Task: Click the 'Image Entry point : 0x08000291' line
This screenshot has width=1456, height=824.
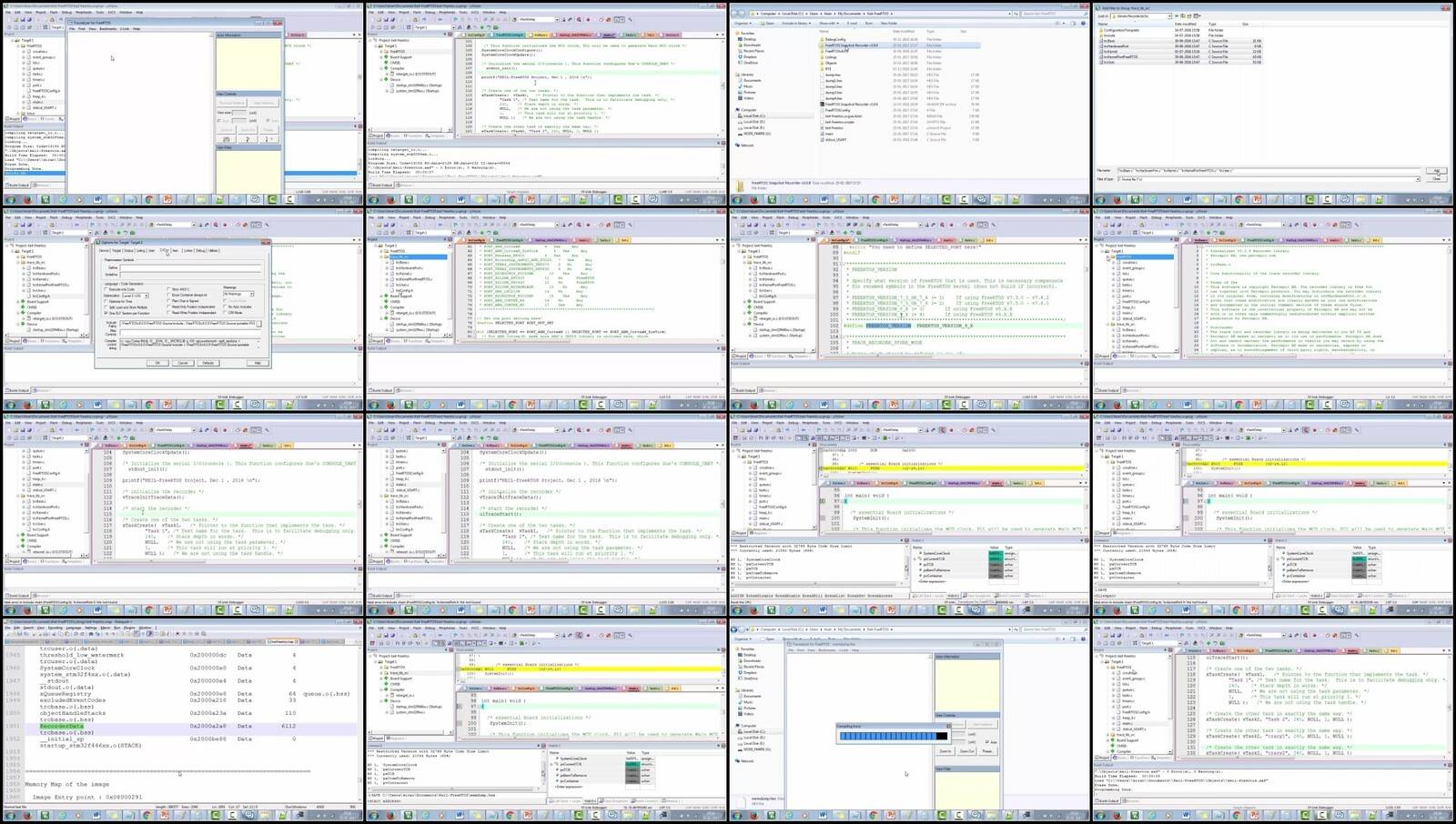Action: pyautogui.click(x=87, y=797)
